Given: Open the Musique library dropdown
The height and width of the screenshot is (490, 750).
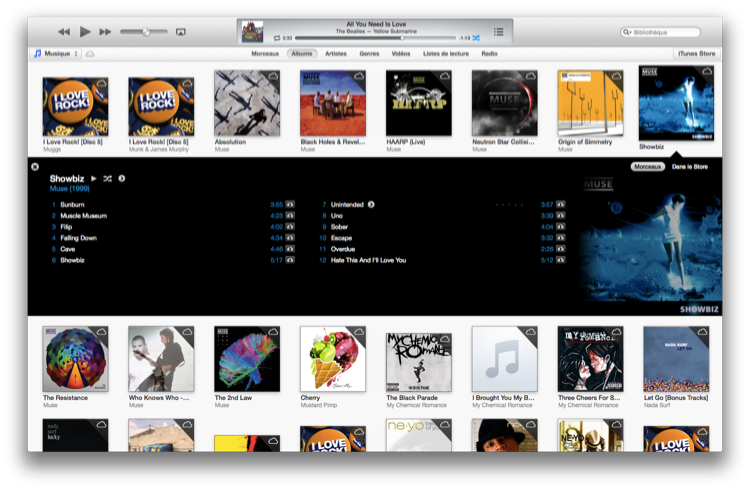Looking at the screenshot, I should click(x=56, y=54).
